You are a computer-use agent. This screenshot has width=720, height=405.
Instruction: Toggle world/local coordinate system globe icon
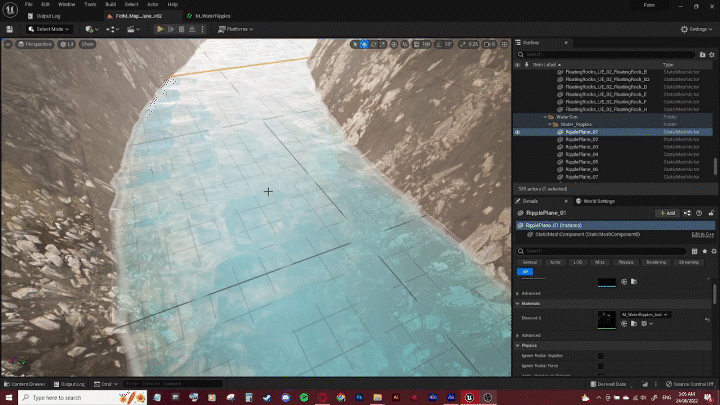(394, 44)
